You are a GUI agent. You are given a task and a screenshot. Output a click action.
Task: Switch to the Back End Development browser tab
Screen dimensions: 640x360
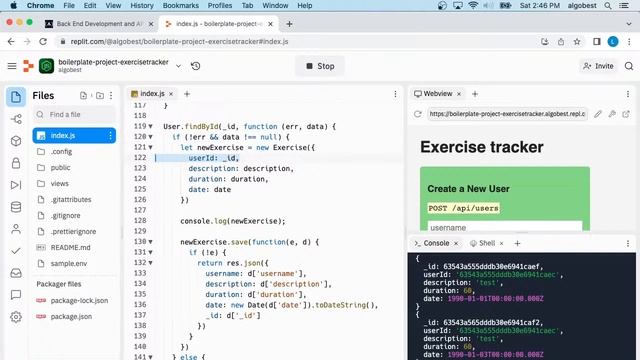[x=99, y=24]
